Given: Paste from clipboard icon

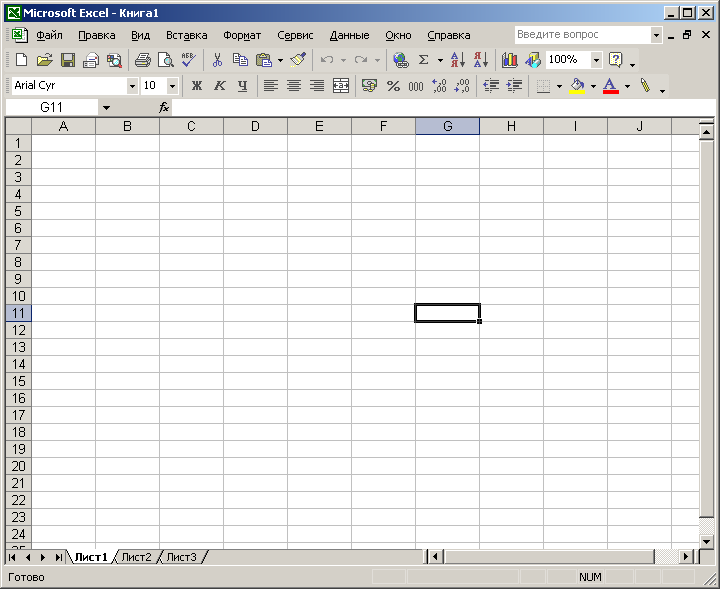Looking at the screenshot, I should tap(264, 60).
